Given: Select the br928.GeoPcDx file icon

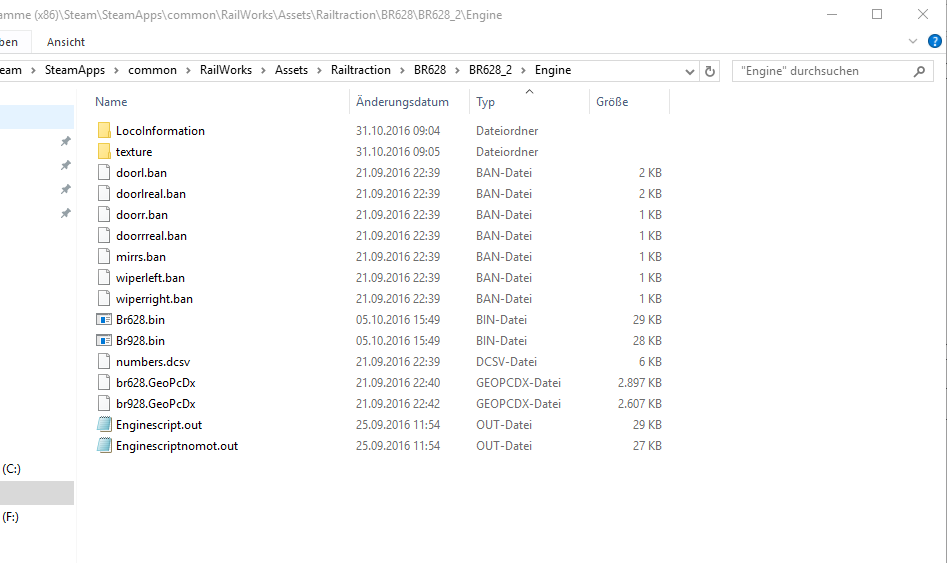Looking at the screenshot, I should coord(104,404).
